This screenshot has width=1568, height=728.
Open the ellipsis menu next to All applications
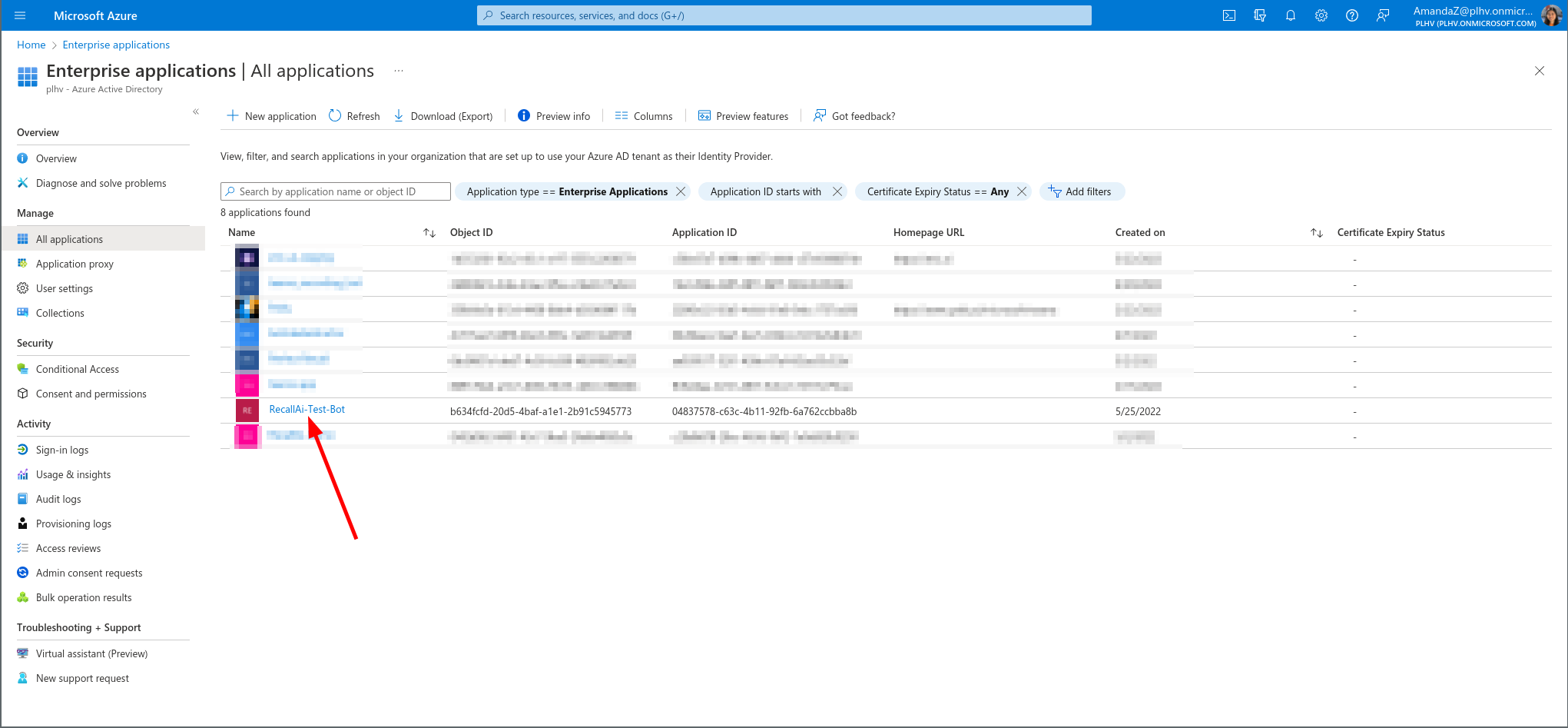point(399,71)
